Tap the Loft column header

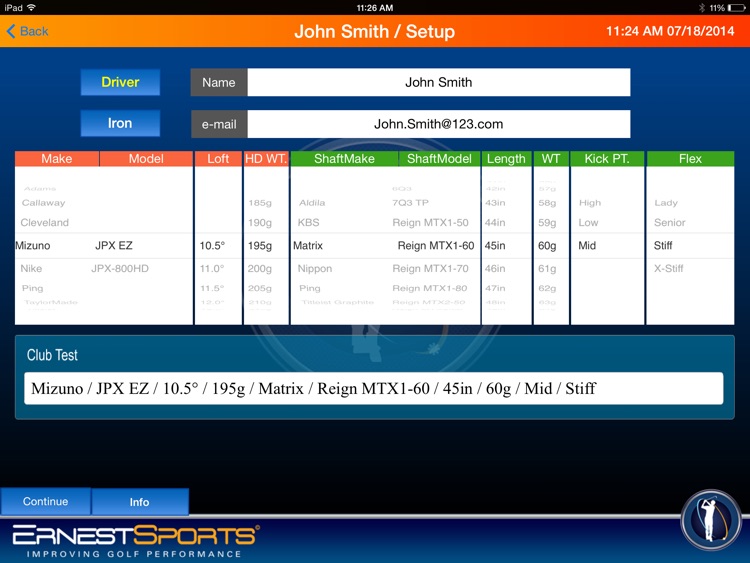click(218, 159)
